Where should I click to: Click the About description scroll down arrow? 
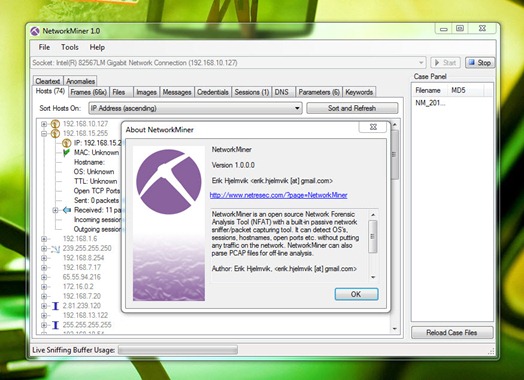(373, 277)
